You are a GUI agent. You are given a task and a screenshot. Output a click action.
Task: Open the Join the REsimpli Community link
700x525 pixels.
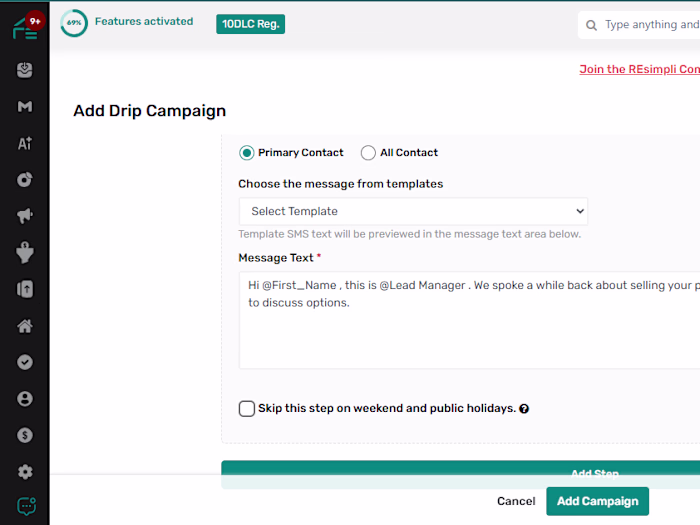tap(639, 69)
